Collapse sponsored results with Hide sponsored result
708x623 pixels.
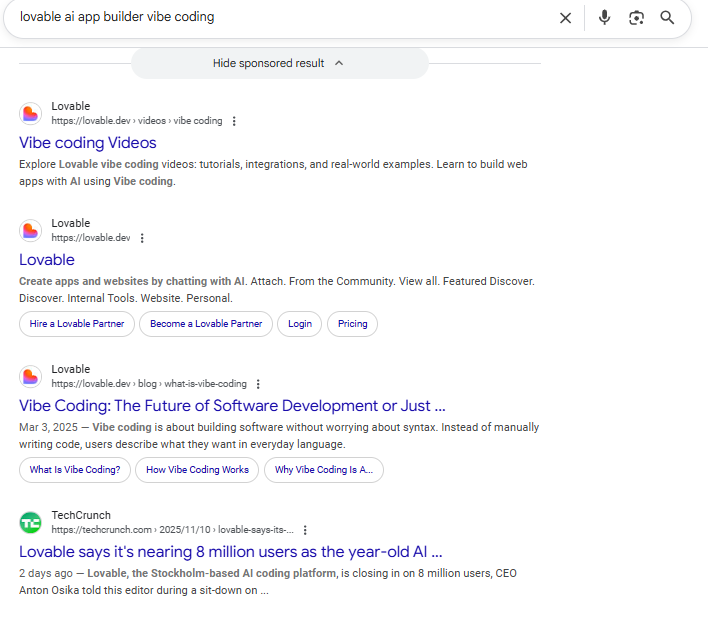click(x=279, y=63)
